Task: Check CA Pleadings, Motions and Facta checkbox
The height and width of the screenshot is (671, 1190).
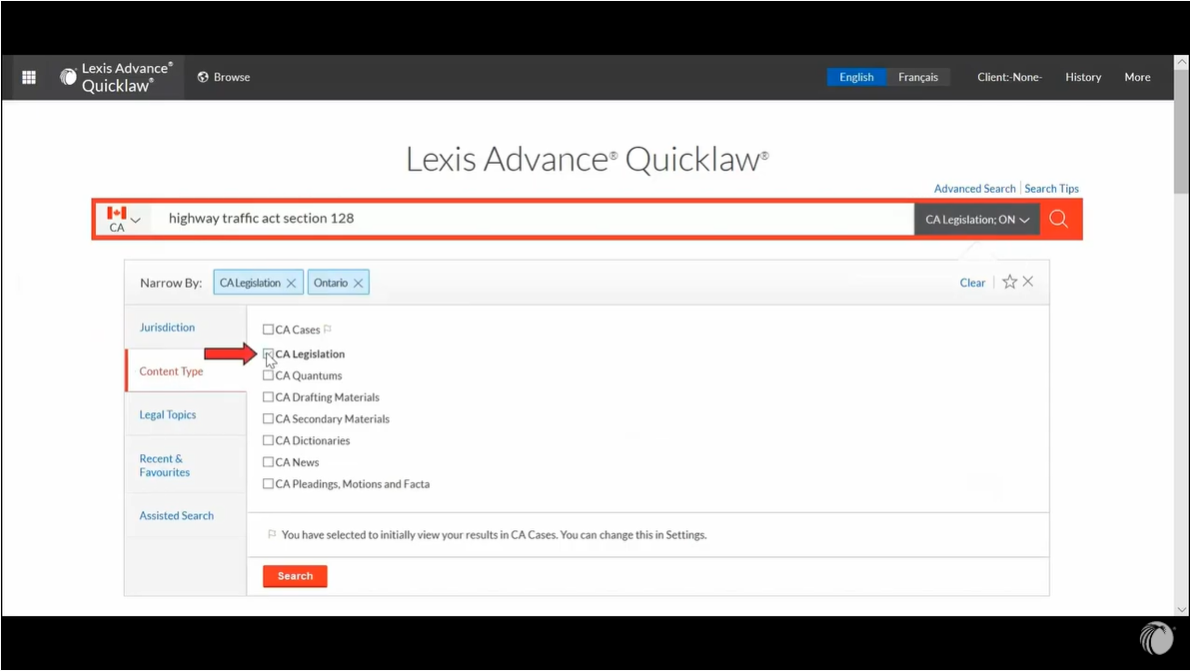Action: click(x=268, y=484)
